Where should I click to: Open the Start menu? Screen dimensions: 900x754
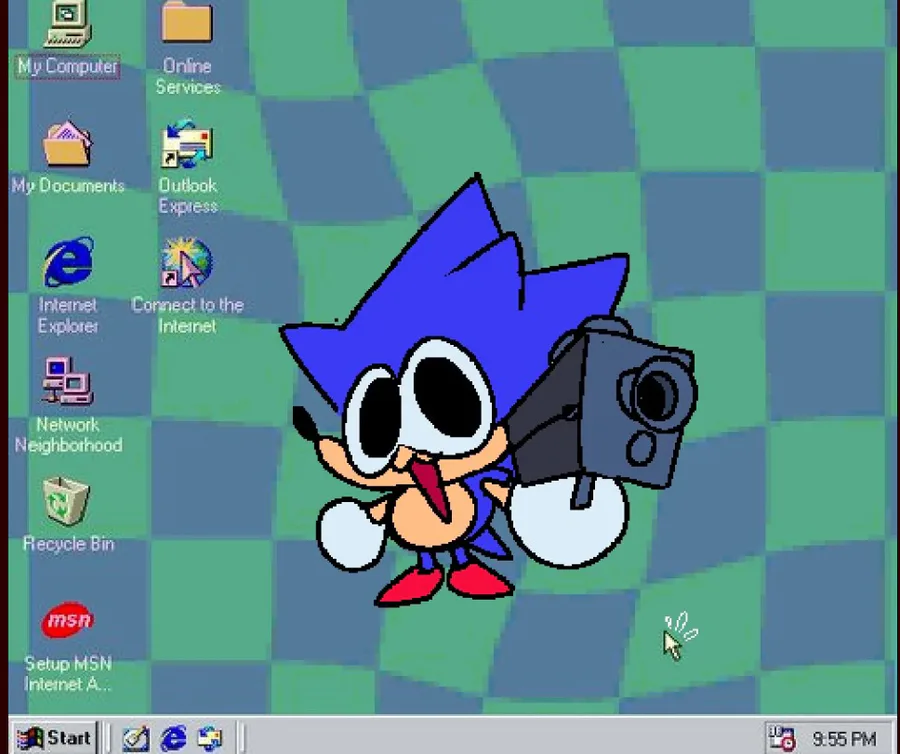tap(55, 738)
